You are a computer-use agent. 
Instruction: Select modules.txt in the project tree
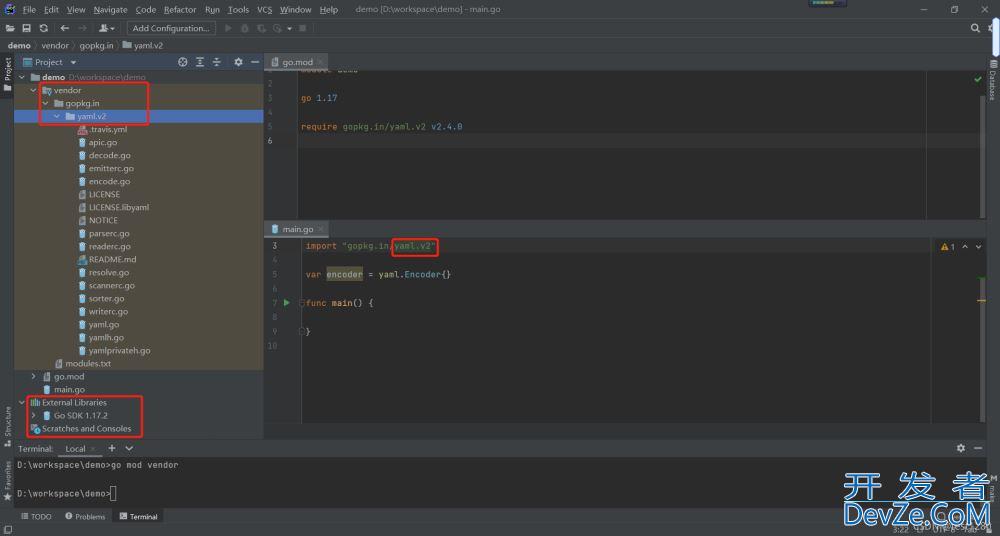pyautogui.click(x=88, y=363)
